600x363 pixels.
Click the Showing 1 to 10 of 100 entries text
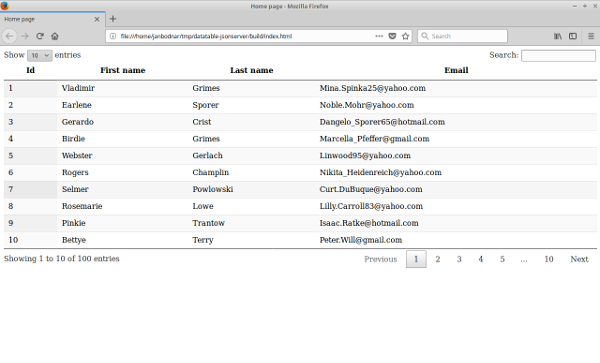pyautogui.click(x=62, y=259)
